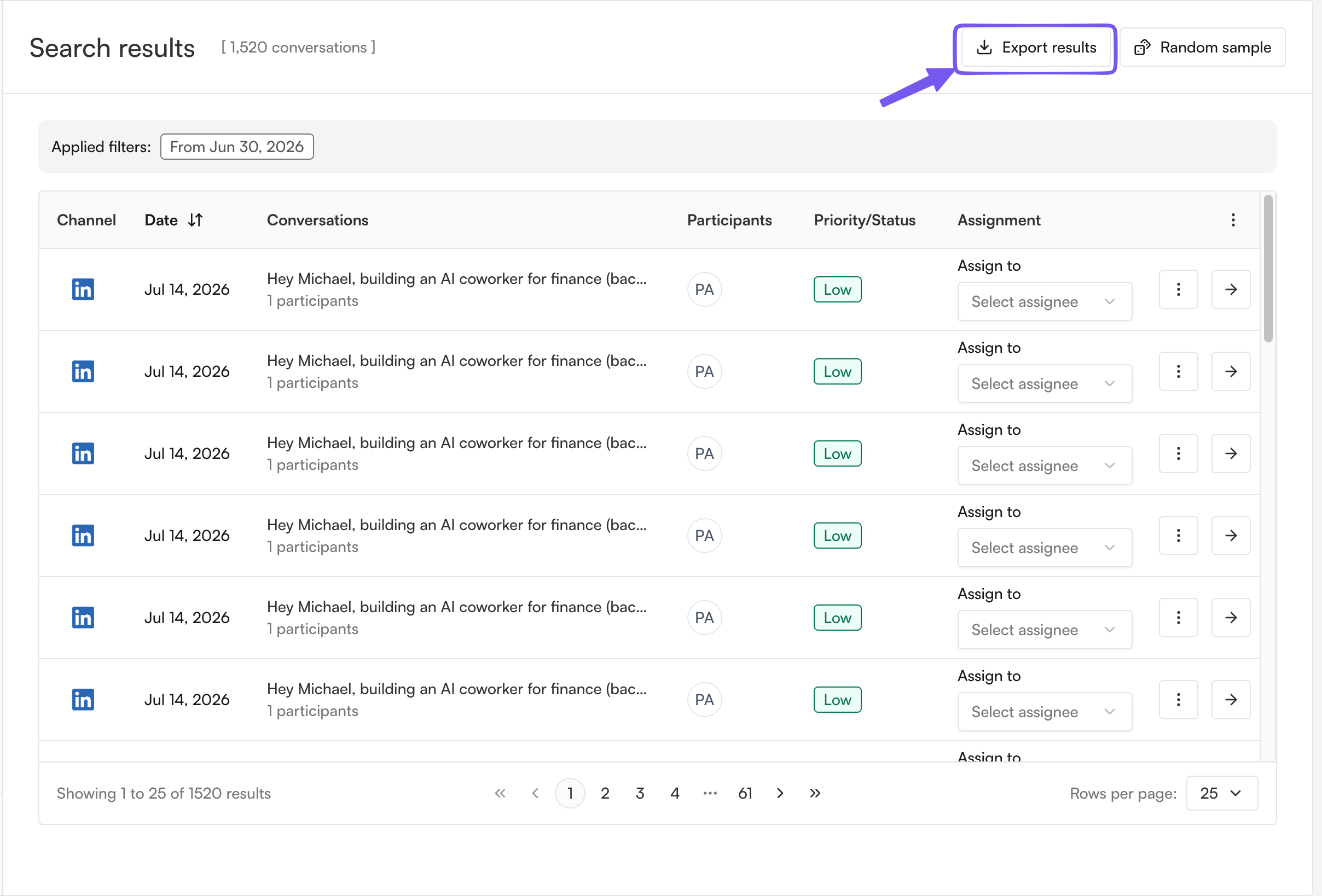This screenshot has width=1322, height=896.
Task: Open three-dot menu on second conversation row
Action: click(1178, 371)
